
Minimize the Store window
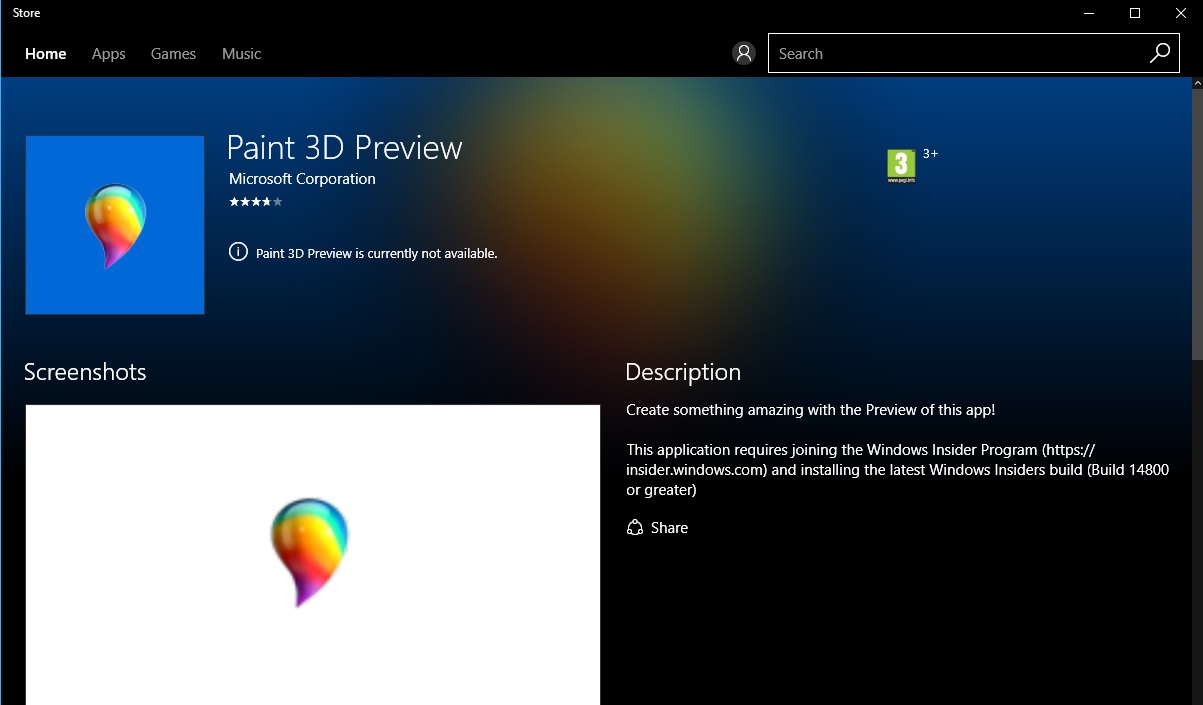[x=1088, y=13]
